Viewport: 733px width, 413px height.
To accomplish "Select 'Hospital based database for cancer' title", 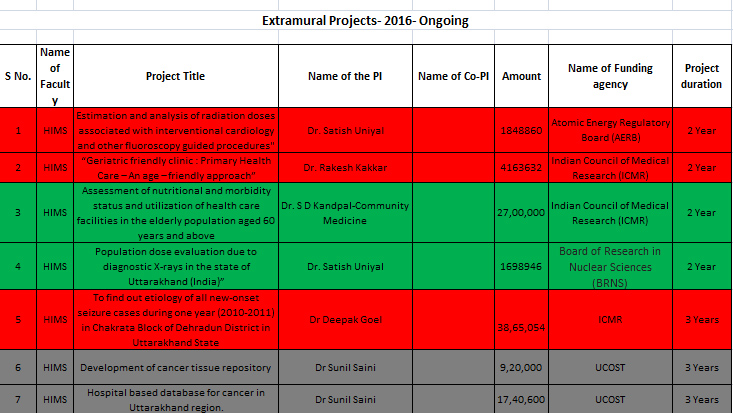I will 176,399.
